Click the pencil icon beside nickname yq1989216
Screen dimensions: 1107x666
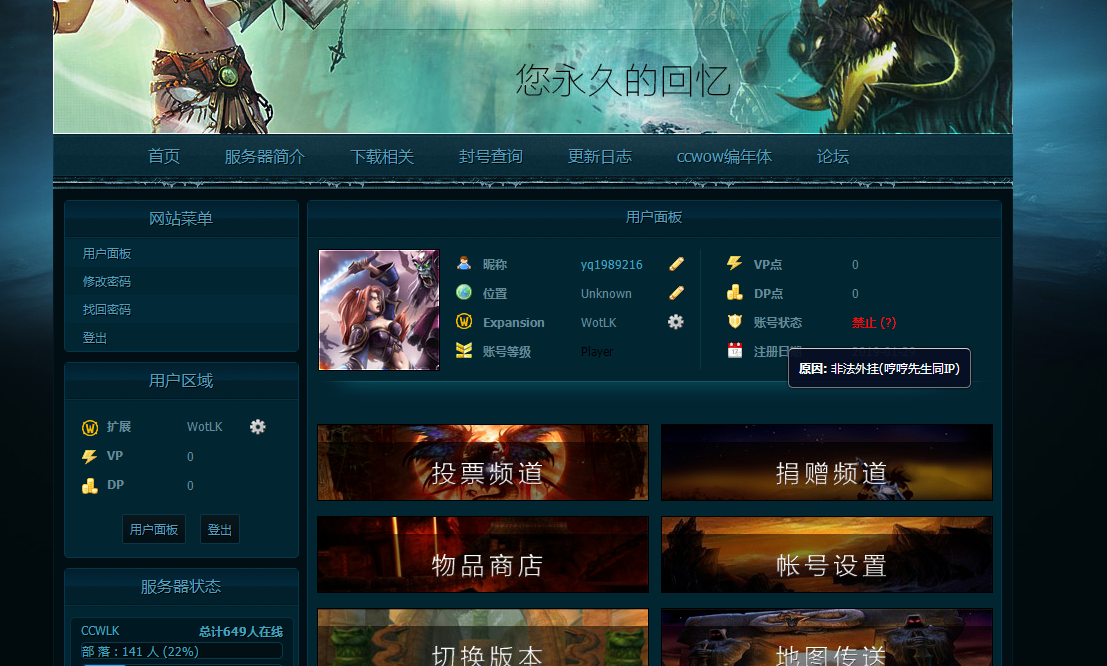(x=677, y=264)
